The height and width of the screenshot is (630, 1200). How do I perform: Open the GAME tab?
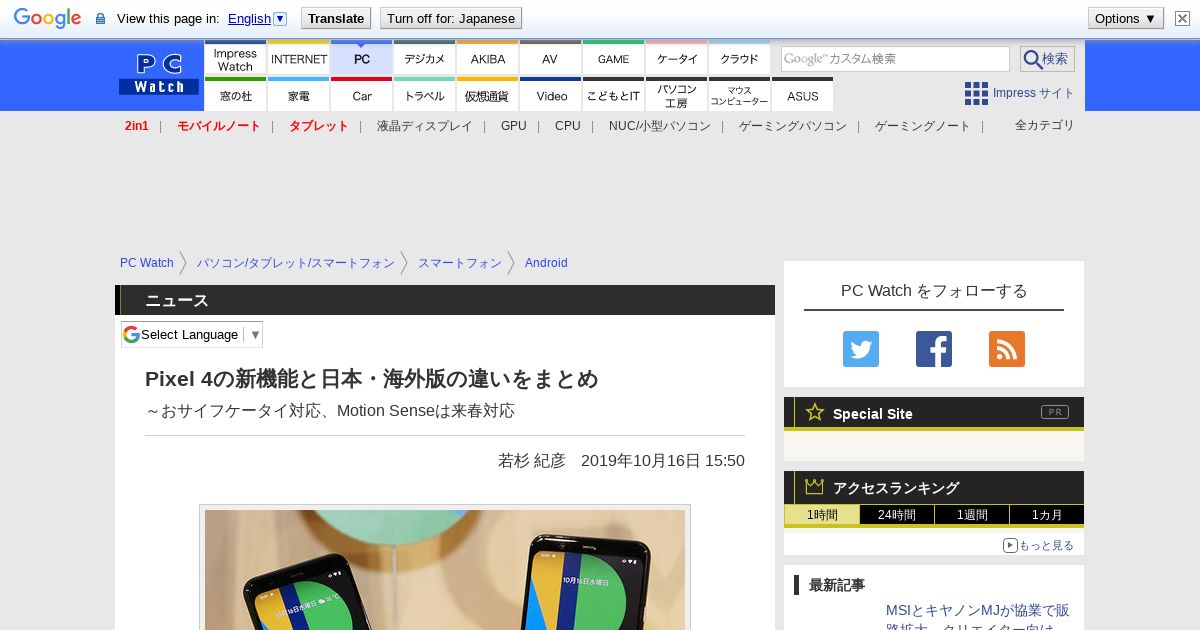coord(613,59)
